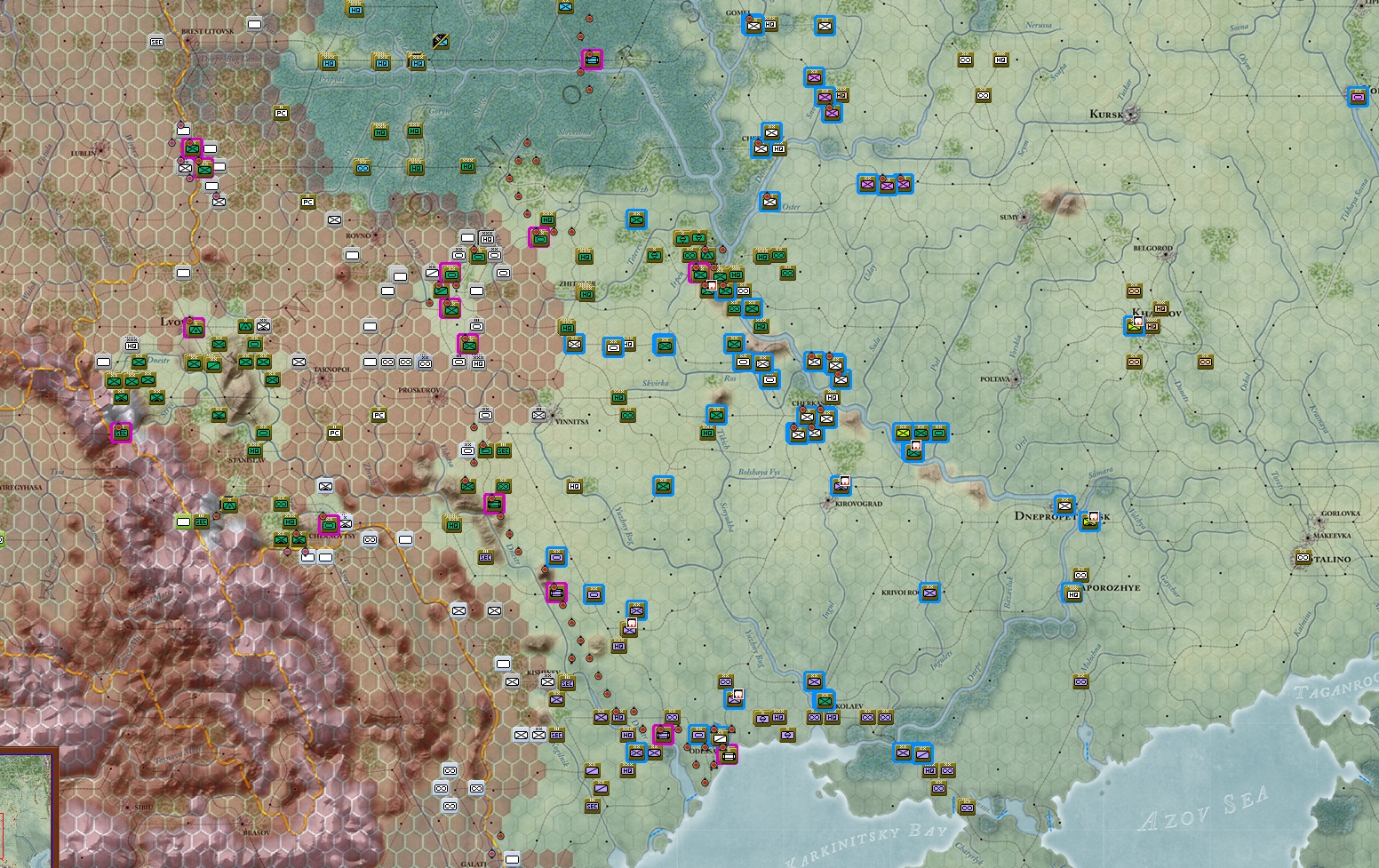Select the PC counter west of Stanislav label
The height and width of the screenshot is (868, 1379).
pos(334,433)
